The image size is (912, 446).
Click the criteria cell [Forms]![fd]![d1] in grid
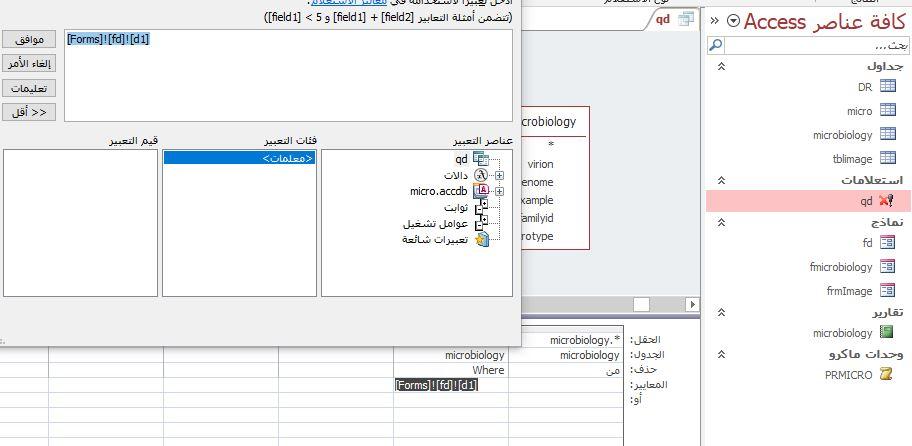click(451, 385)
